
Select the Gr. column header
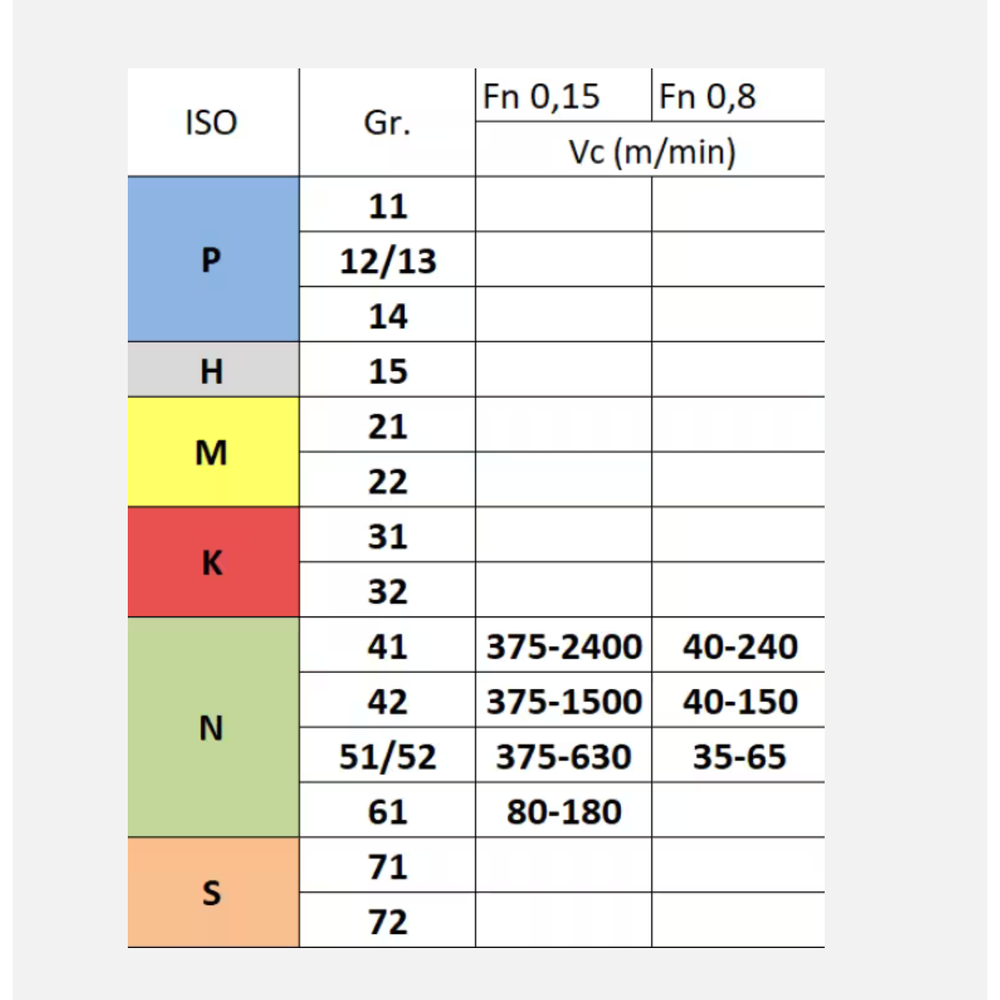pyautogui.click(x=387, y=123)
